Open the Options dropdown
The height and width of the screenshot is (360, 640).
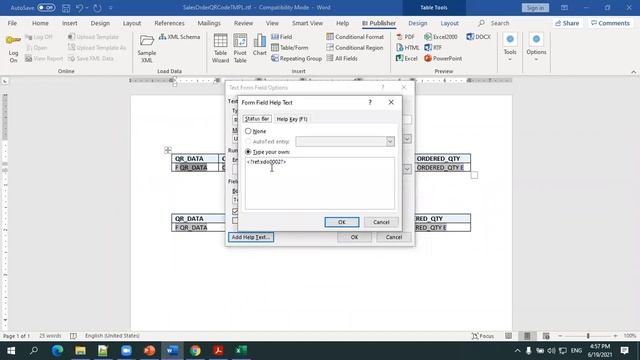[x=536, y=48]
